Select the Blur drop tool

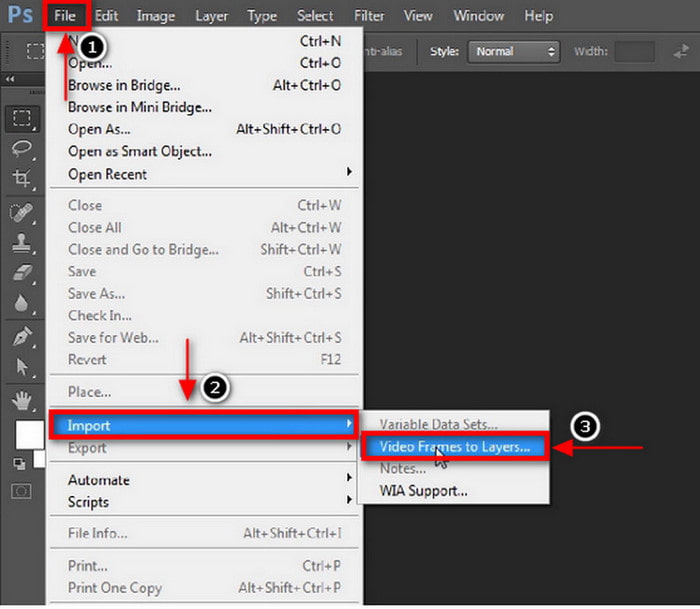coord(22,303)
